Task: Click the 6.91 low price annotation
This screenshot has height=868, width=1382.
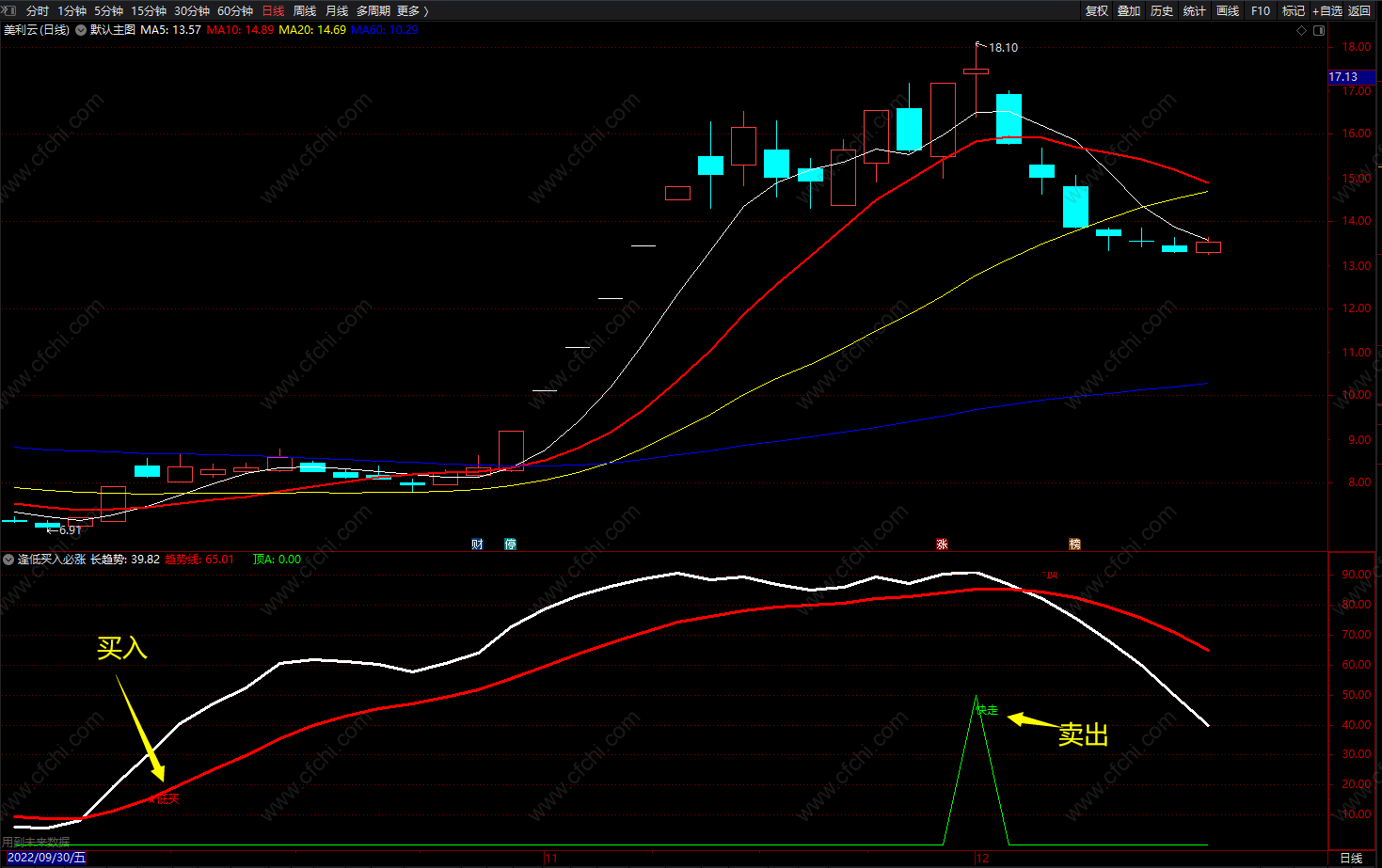Action: click(70, 530)
